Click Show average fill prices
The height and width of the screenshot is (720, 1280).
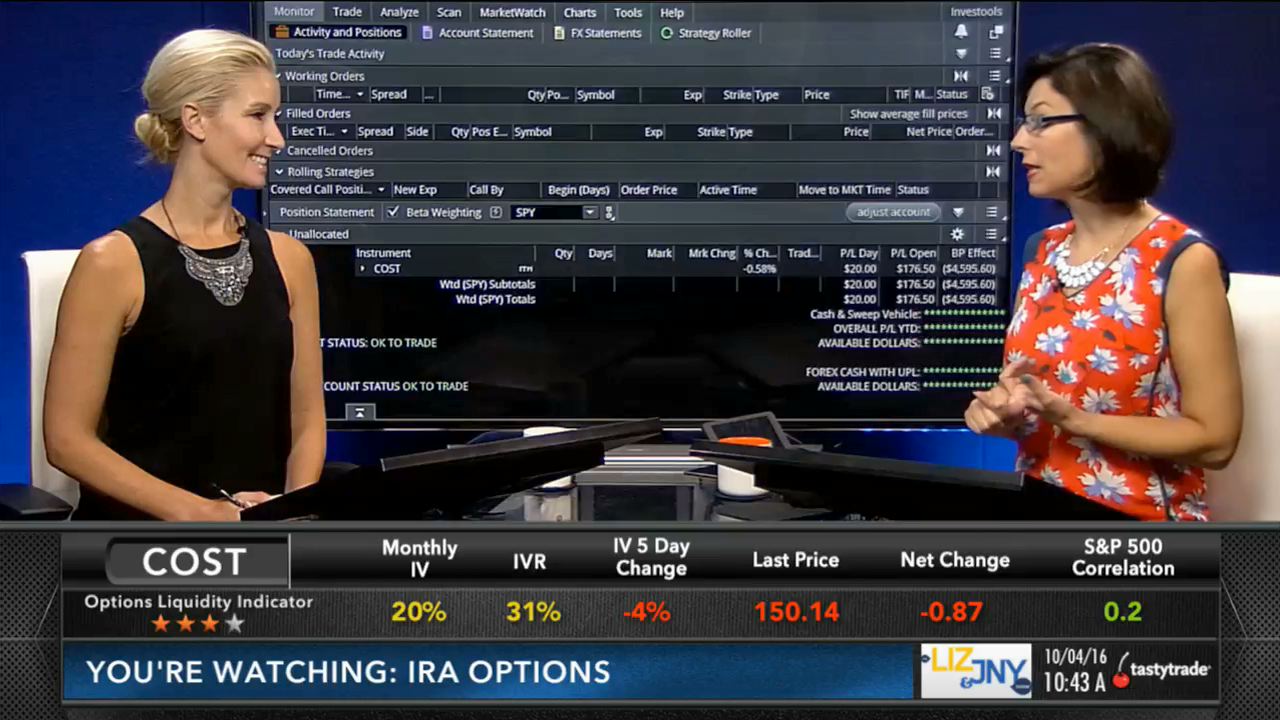pyautogui.click(x=909, y=114)
